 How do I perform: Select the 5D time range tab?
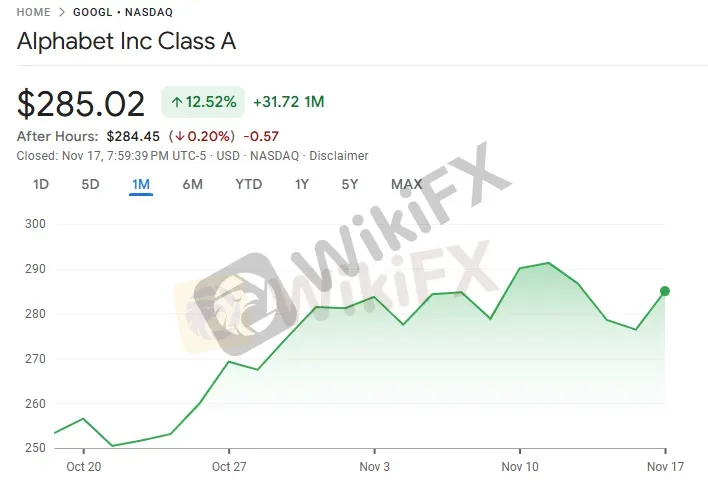coord(90,184)
